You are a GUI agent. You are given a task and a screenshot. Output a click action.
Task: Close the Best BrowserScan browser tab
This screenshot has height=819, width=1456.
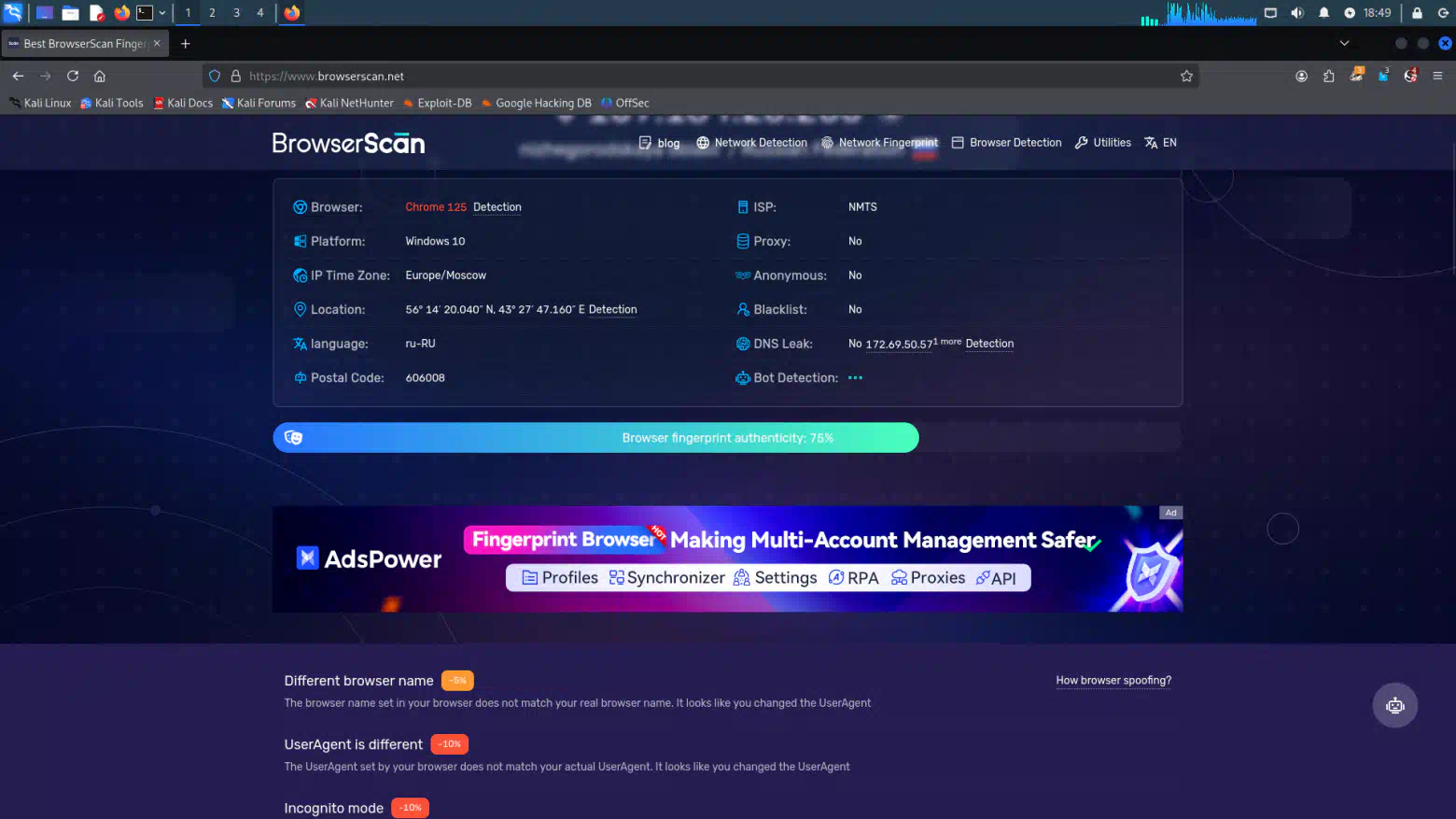tap(157, 43)
